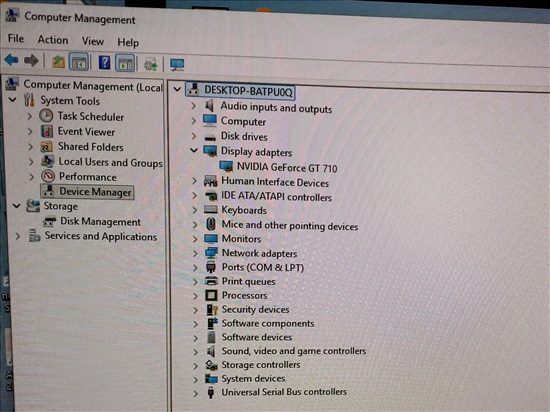The image size is (550, 412).
Task: Select Services and Applications label
Action: (101, 236)
